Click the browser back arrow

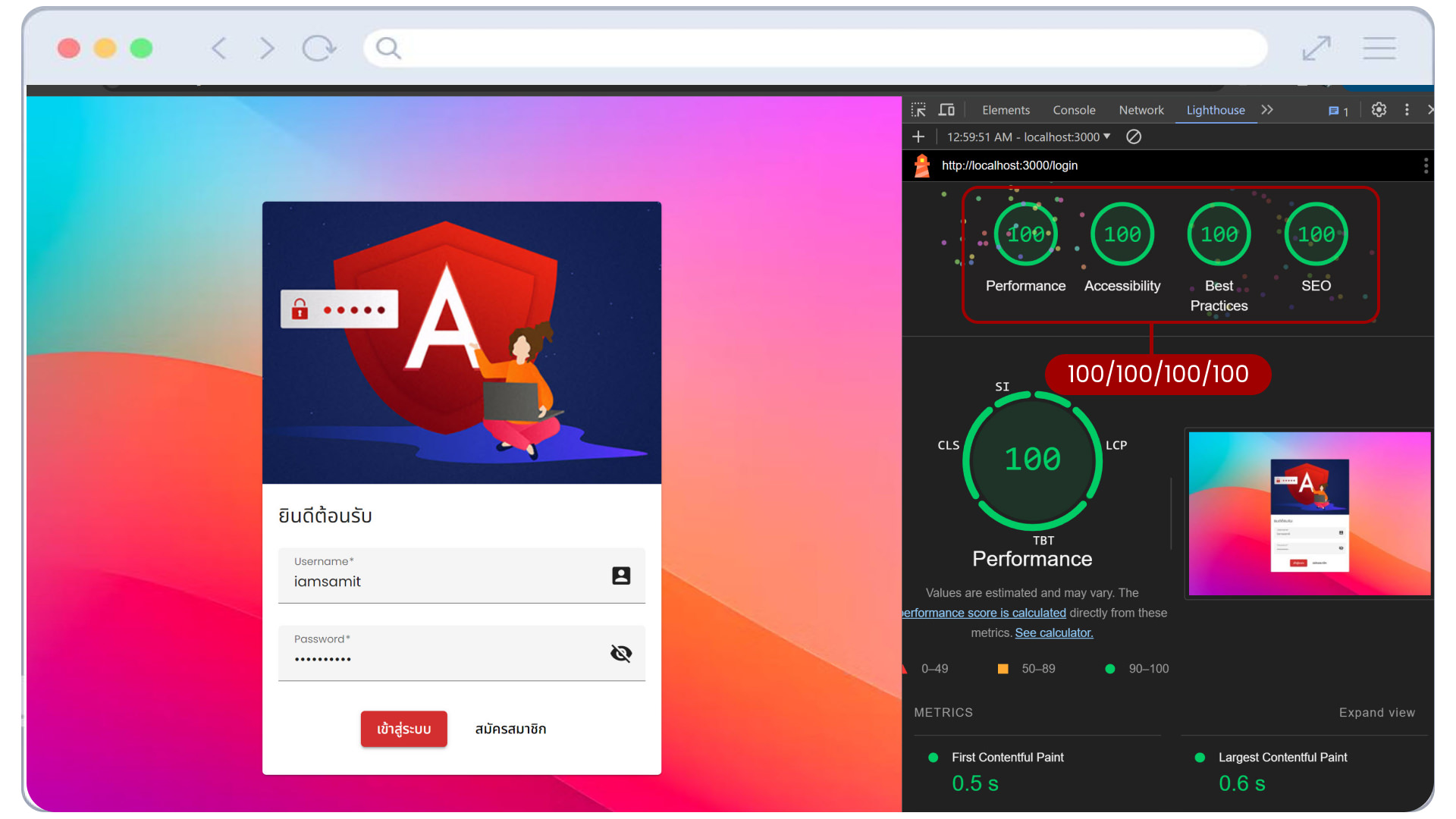click(x=219, y=49)
